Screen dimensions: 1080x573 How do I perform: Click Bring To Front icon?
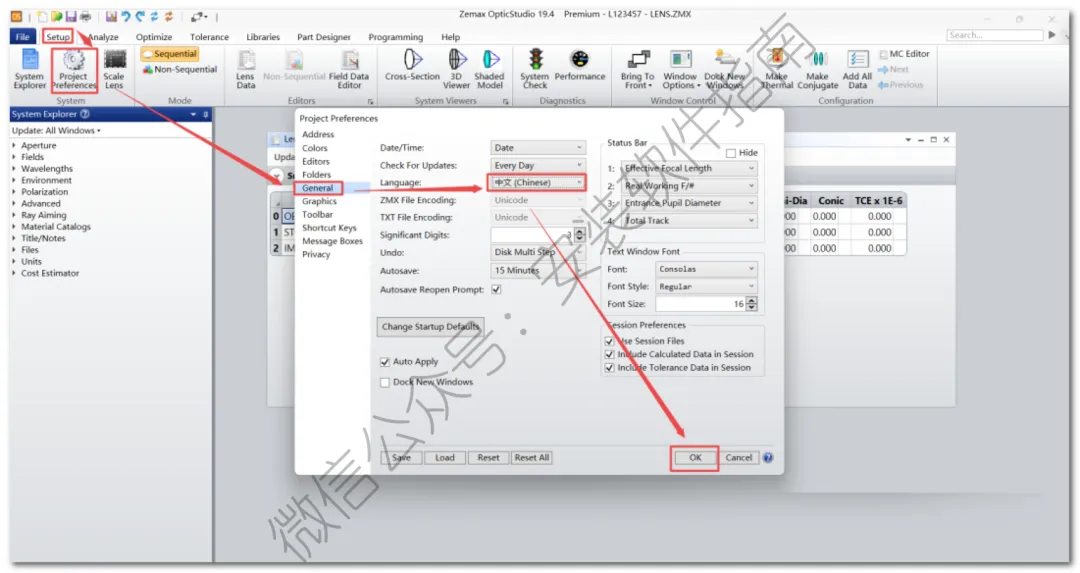click(637, 69)
